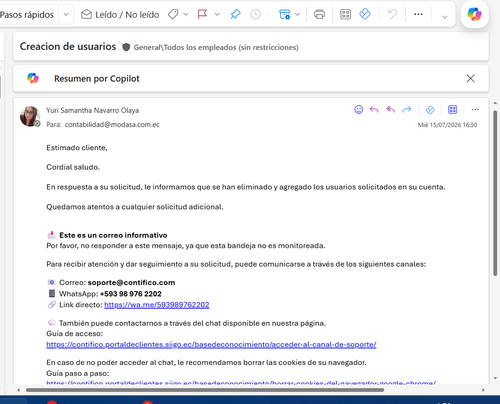
Task: Click the message header apps grid icon
Action: 452,110
